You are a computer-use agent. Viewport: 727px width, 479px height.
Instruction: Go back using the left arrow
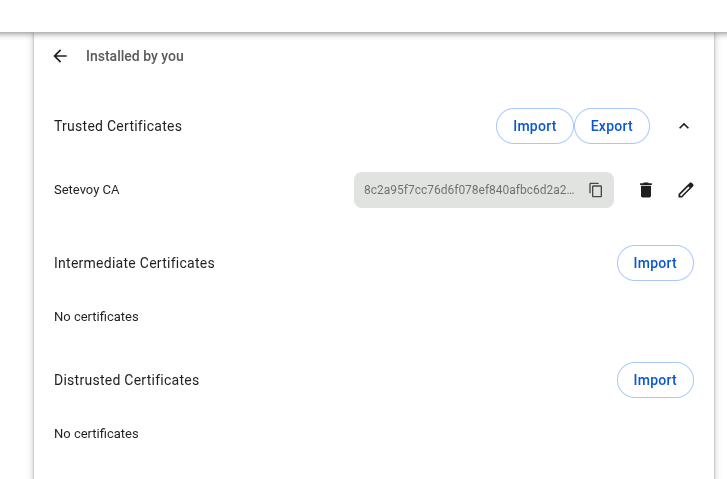click(60, 57)
